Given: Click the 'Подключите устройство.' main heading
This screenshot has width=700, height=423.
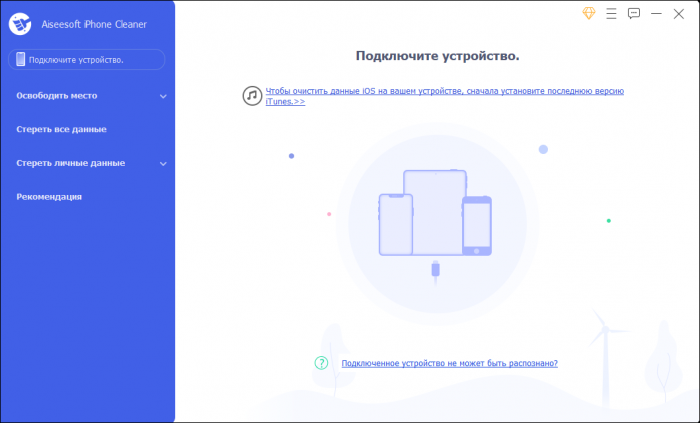Looking at the screenshot, I should [438, 56].
